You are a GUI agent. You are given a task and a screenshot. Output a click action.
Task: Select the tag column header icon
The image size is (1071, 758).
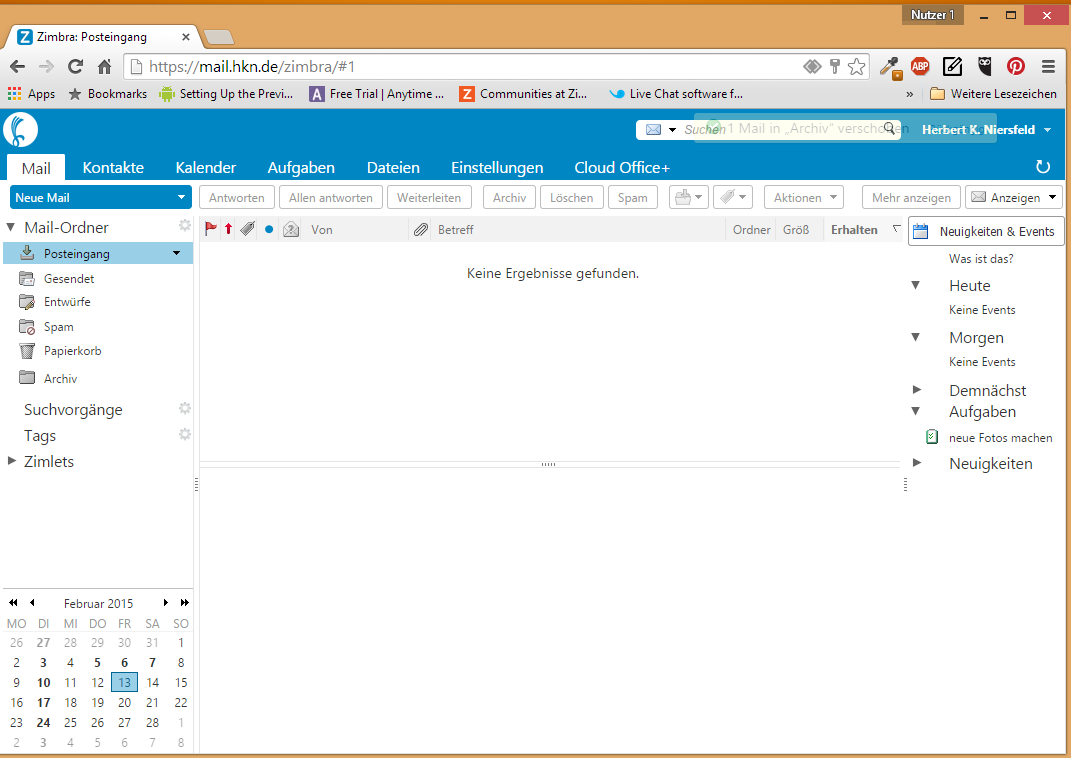[247, 229]
